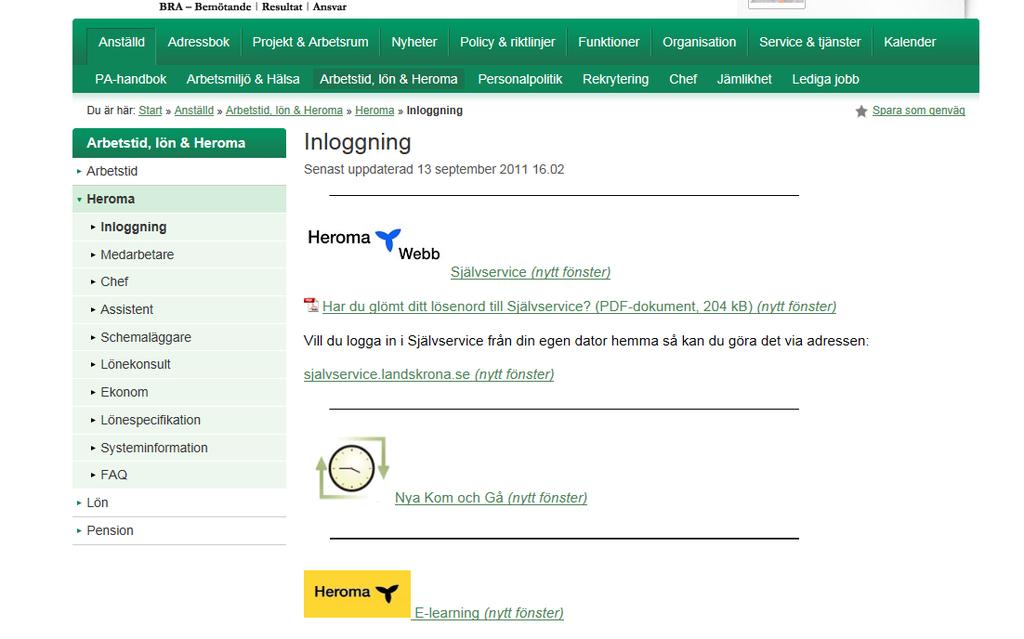Go to Projekt & Arbetsrum
Viewport: 1024px width, 639px height.
[310, 42]
